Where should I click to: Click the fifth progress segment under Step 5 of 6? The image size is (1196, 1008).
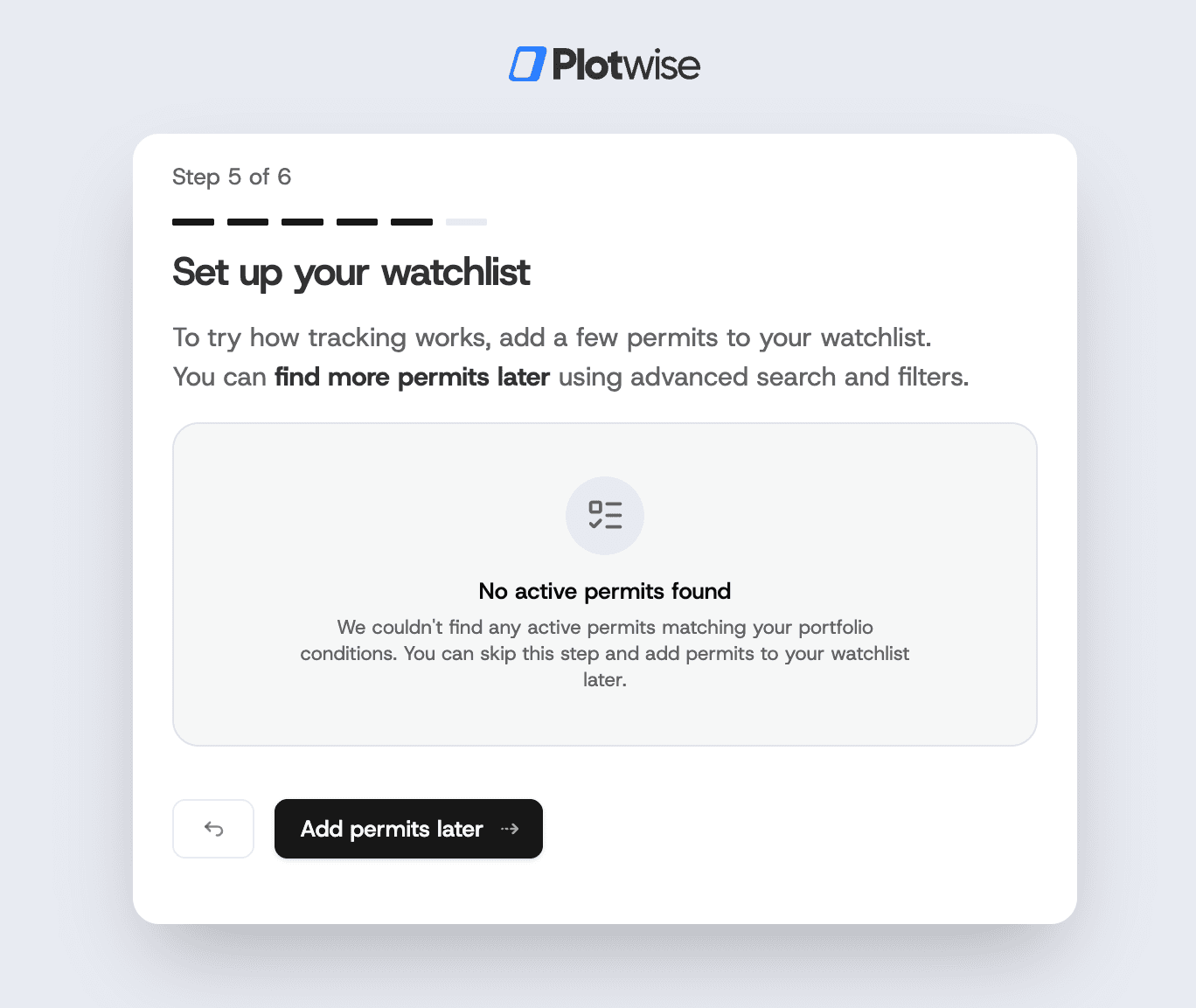[x=411, y=222]
